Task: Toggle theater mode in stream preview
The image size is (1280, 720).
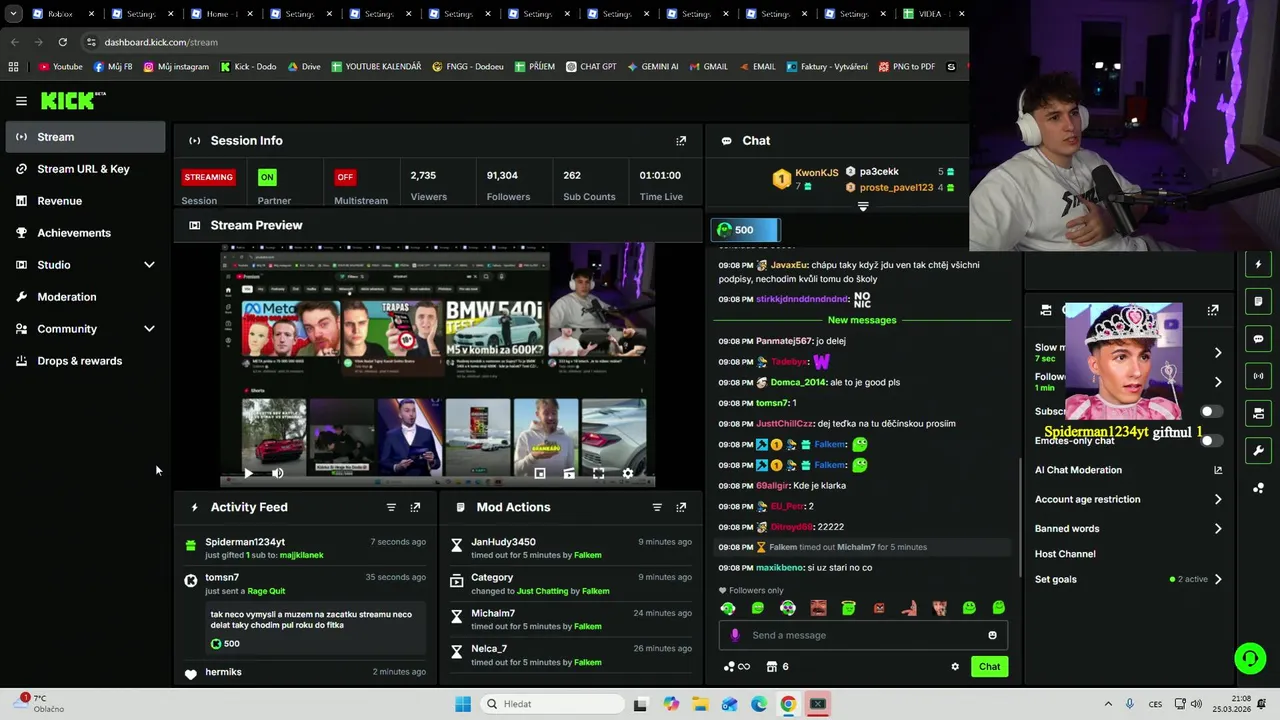Action: (x=569, y=473)
